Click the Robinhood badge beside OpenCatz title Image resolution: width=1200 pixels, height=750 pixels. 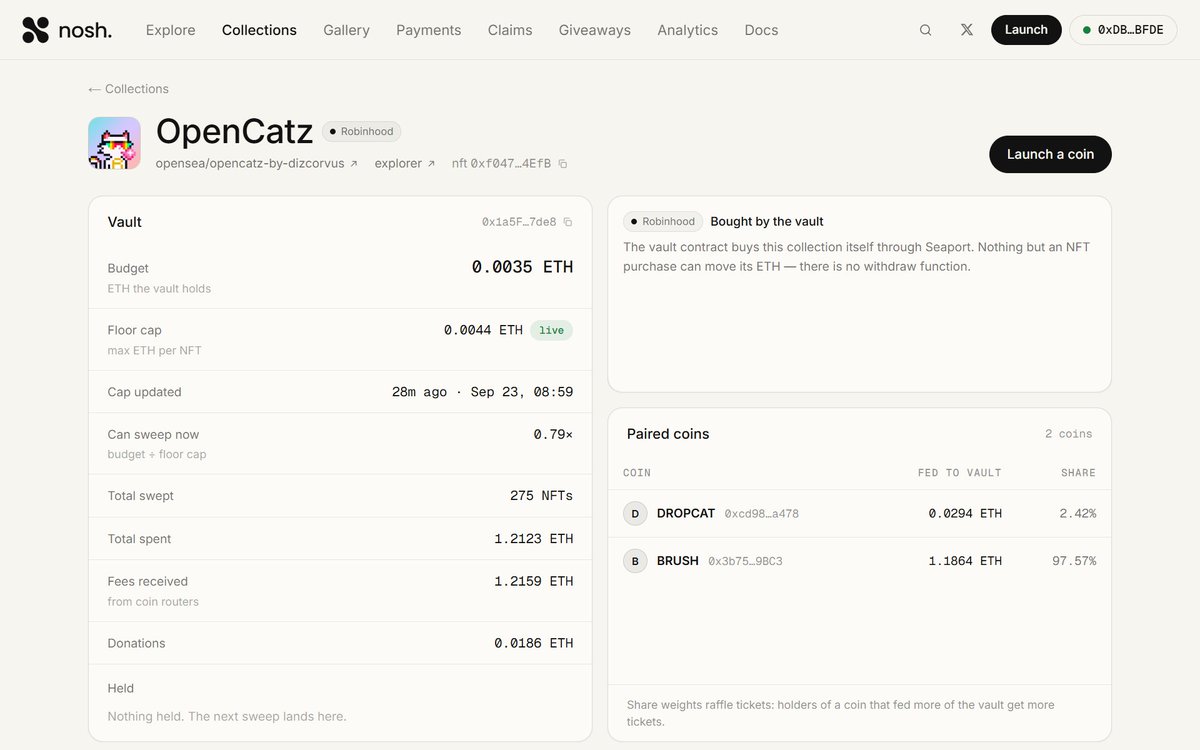click(362, 131)
